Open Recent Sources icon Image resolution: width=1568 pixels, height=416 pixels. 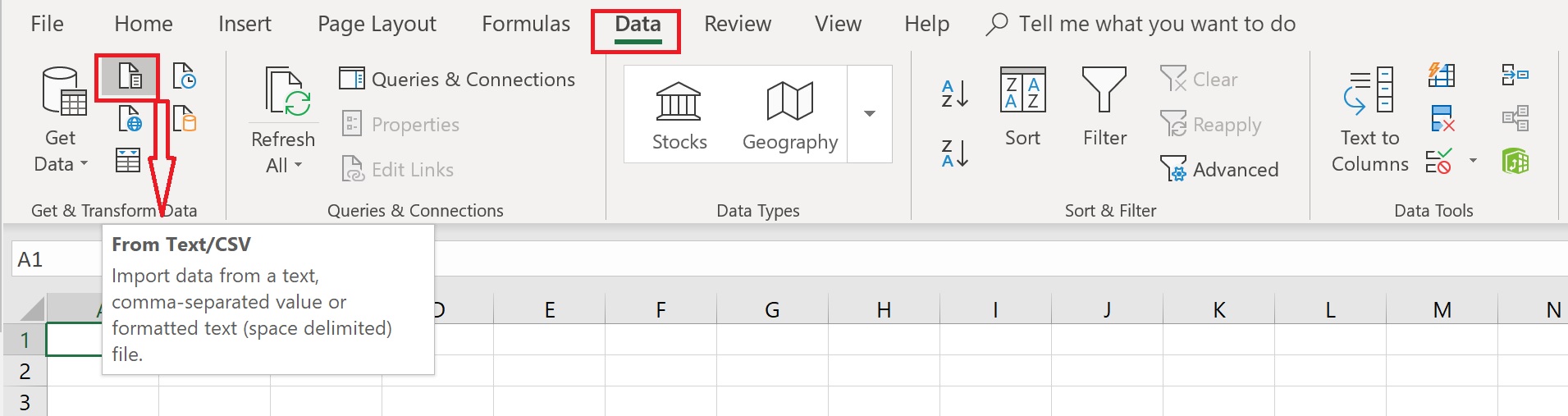click(185, 76)
